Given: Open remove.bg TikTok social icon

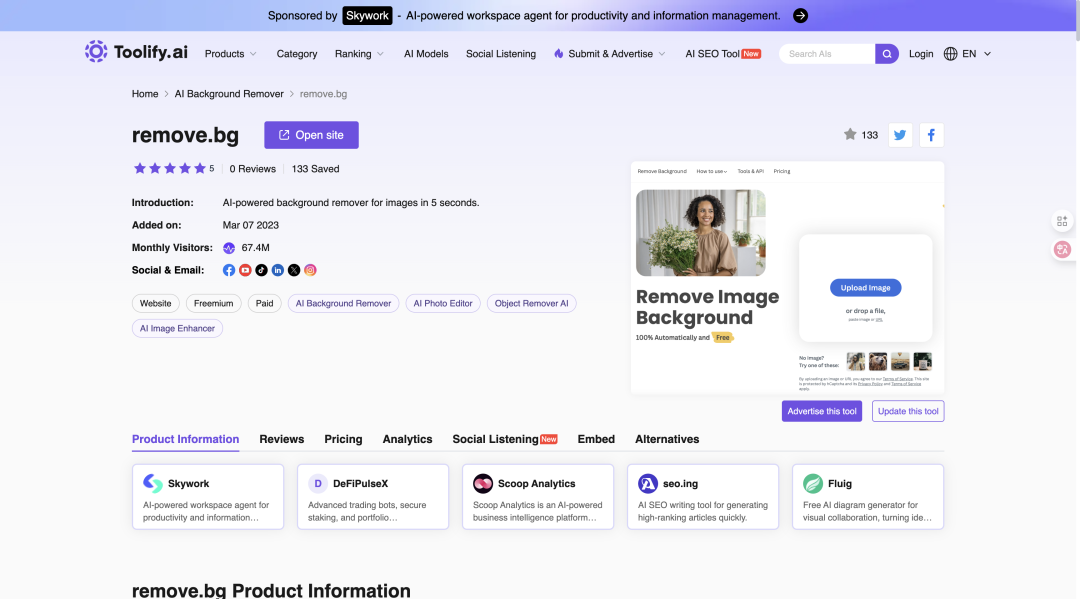Looking at the screenshot, I should (262, 270).
